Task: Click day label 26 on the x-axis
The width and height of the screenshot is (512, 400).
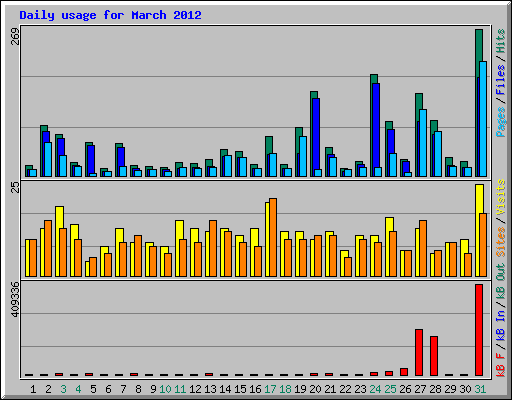Action: [x=405, y=389]
